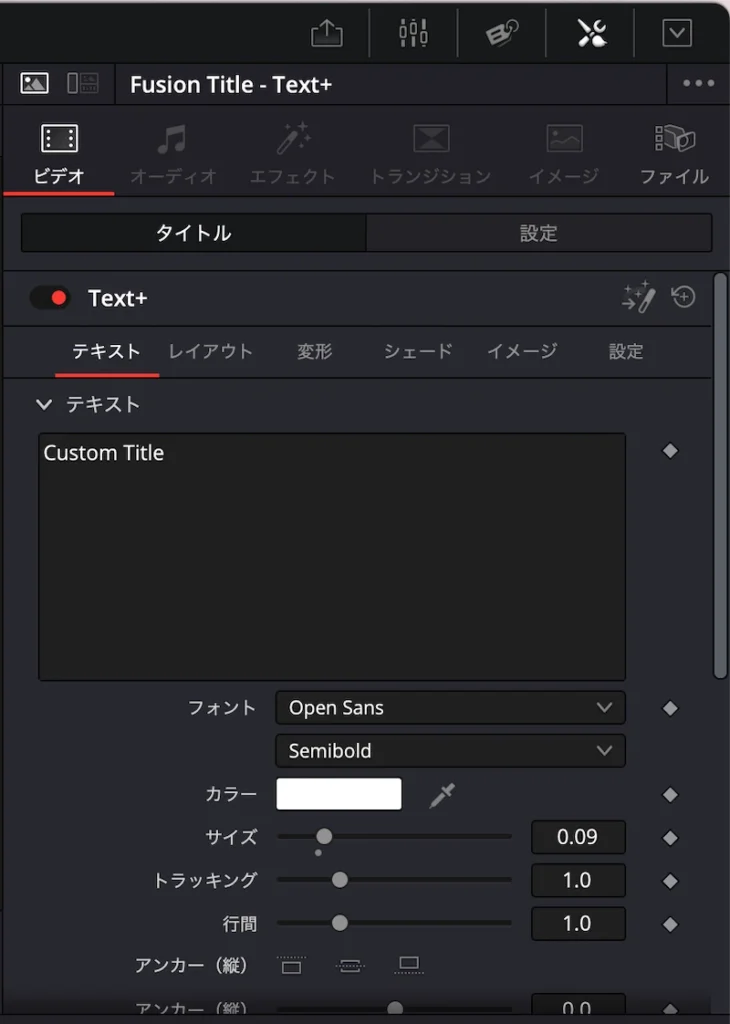Click the 設定 button next to タイトル

click(x=538, y=233)
